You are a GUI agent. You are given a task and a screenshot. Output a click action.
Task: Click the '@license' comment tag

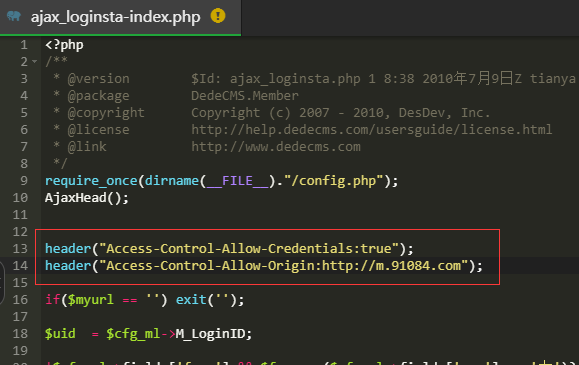tap(99, 130)
